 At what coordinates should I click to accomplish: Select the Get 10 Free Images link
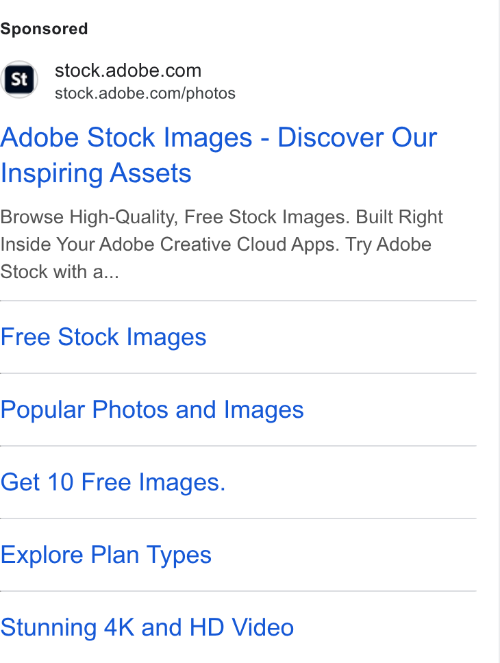tap(113, 482)
